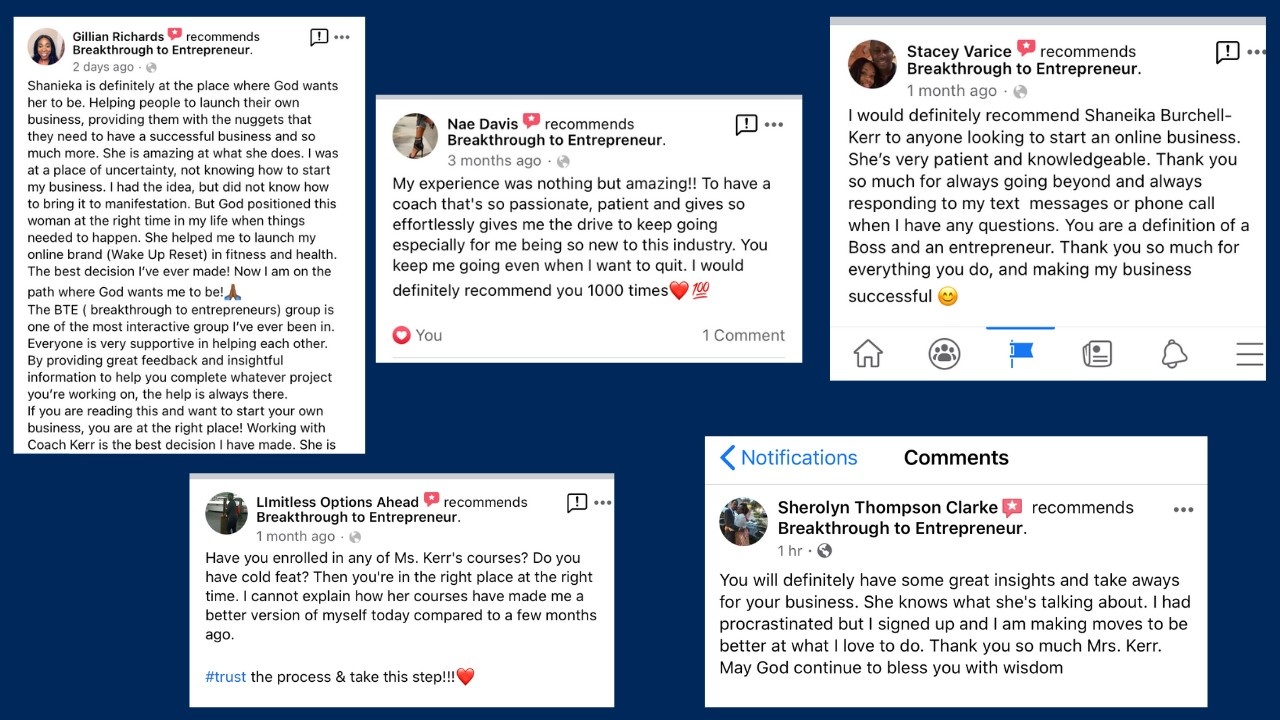Screen dimensions: 1280x720
Task: Click the #trust hashtag link
Action: (226, 677)
